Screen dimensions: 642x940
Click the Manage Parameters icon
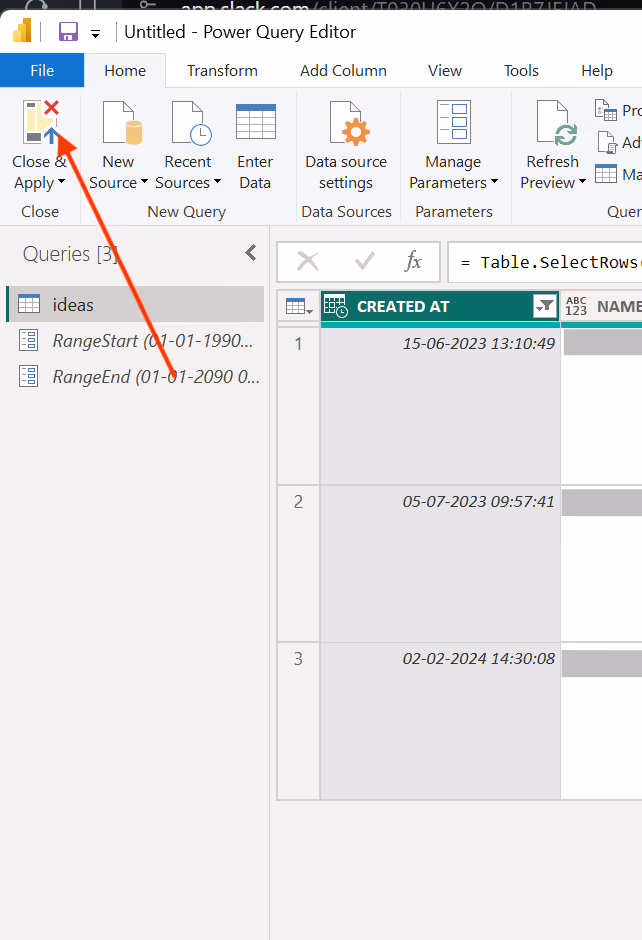click(x=454, y=122)
